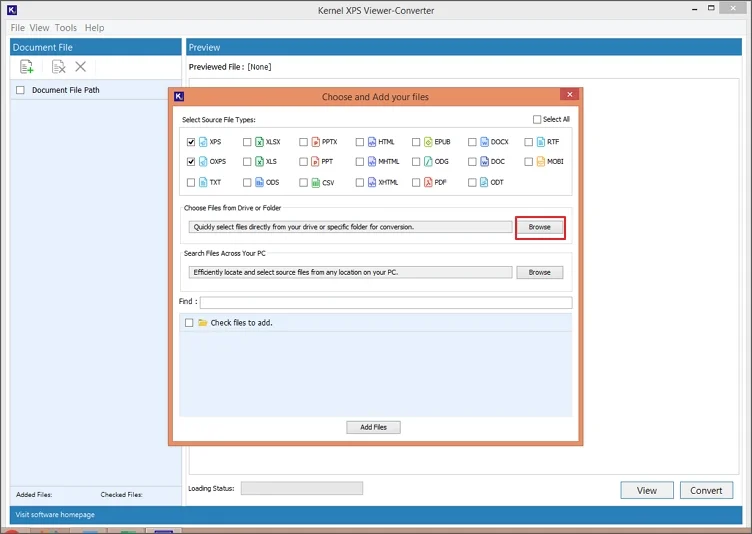Click the clear all files X icon

[81, 67]
